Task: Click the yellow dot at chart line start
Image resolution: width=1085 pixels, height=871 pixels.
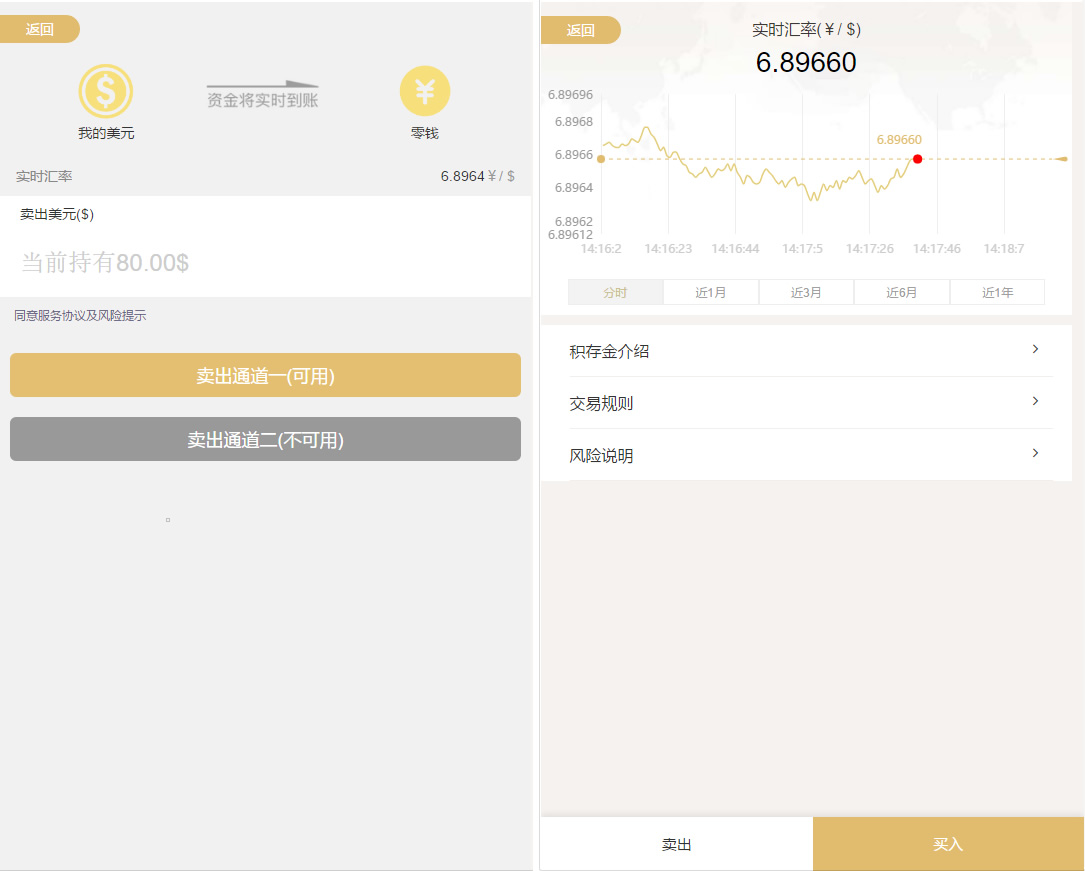Action: pyautogui.click(x=601, y=158)
